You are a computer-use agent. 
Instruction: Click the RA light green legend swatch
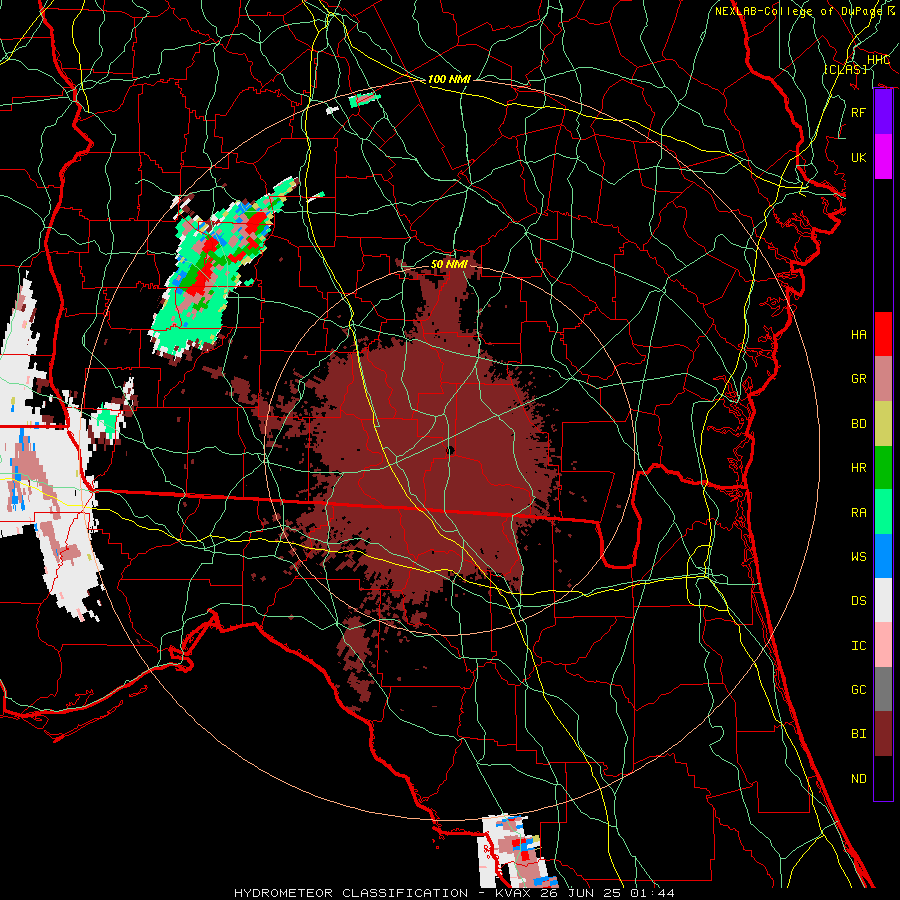point(883,512)
